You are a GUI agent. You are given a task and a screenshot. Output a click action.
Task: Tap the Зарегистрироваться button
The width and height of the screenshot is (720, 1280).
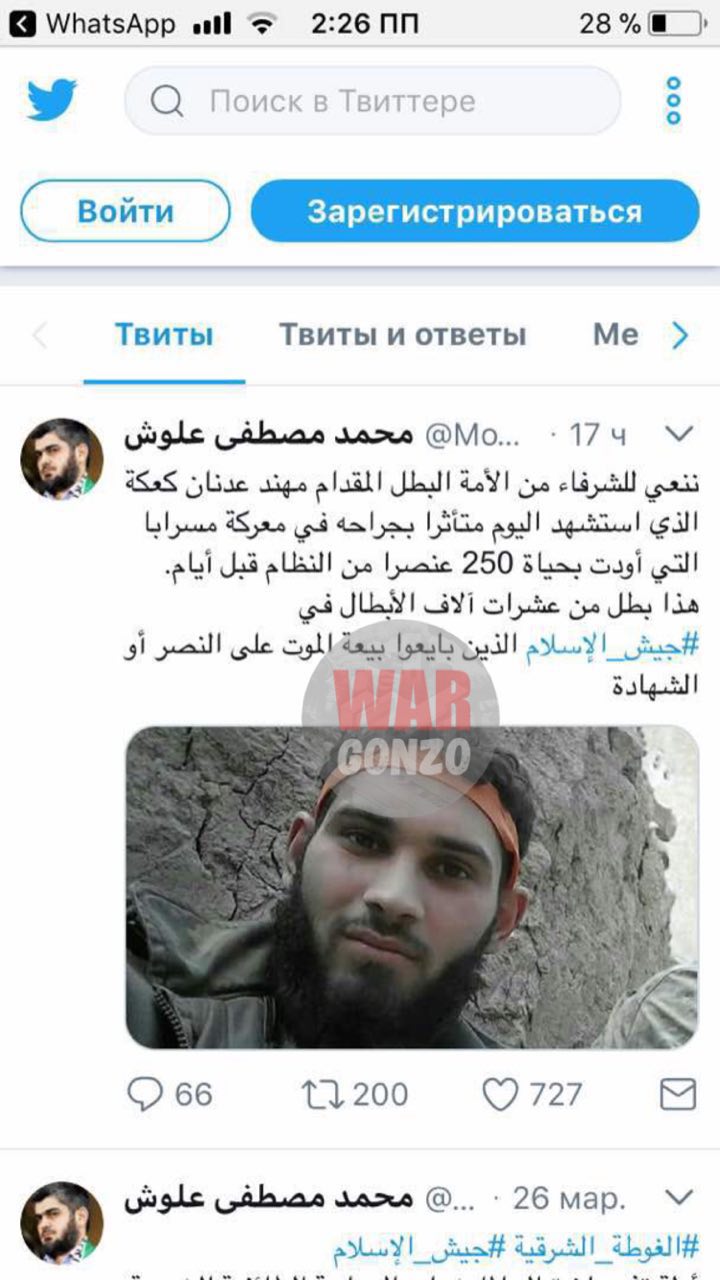pos(475,211)
